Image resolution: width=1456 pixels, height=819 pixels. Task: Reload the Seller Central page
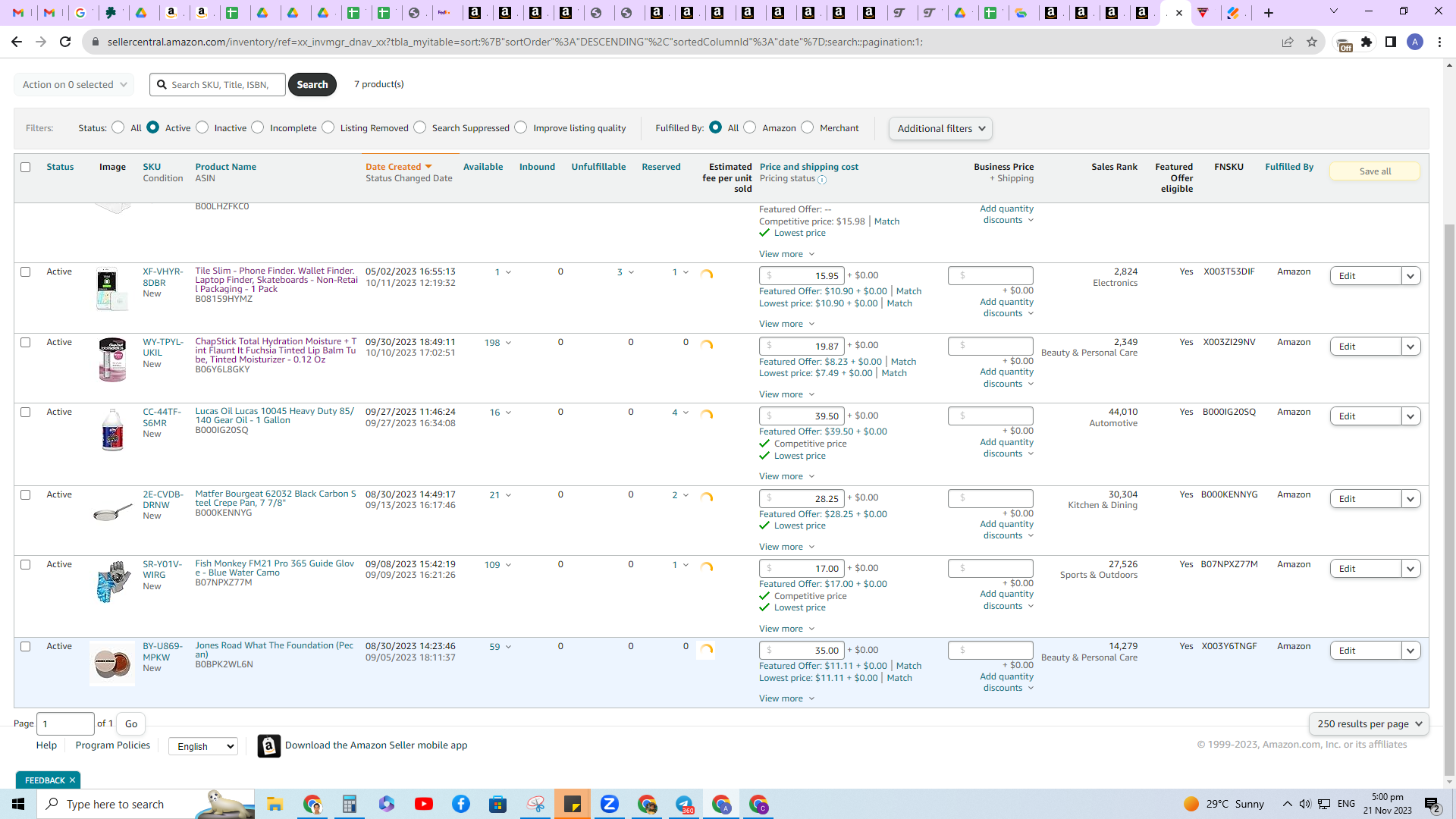click(65, 42)
